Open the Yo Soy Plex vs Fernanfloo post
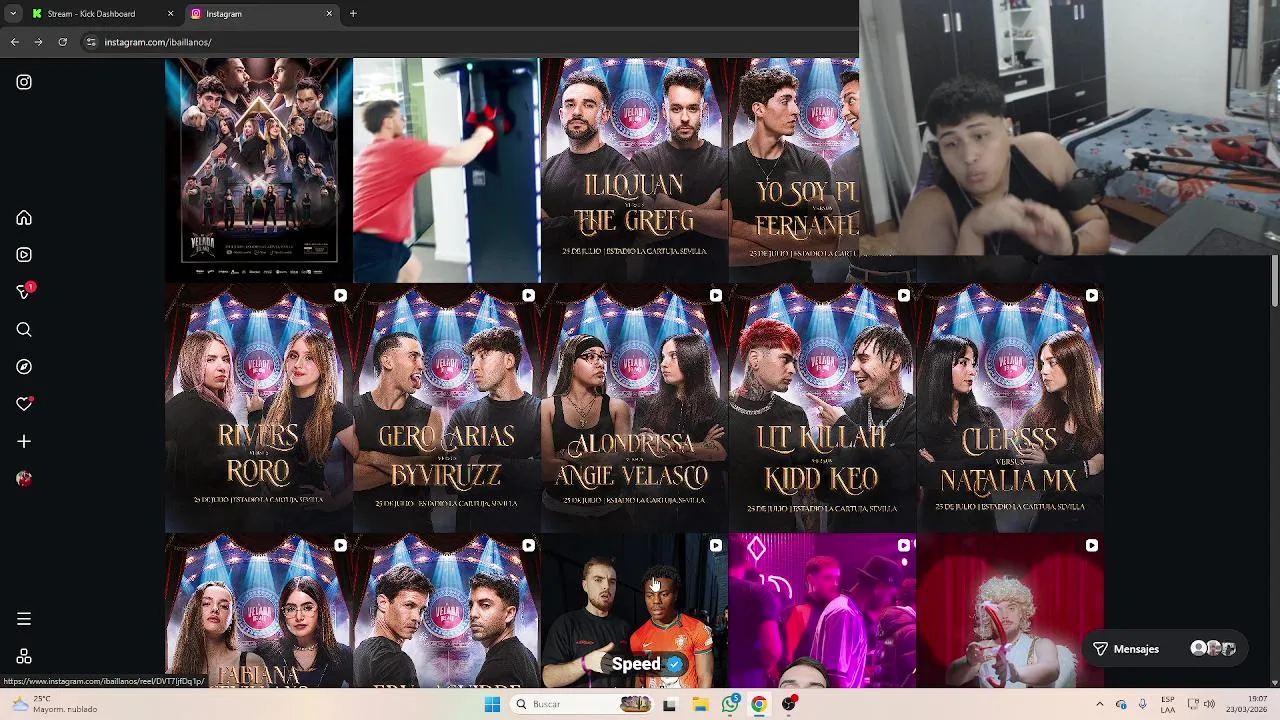This screenshot has width=1280, height=720. click(x=794, y=170)
